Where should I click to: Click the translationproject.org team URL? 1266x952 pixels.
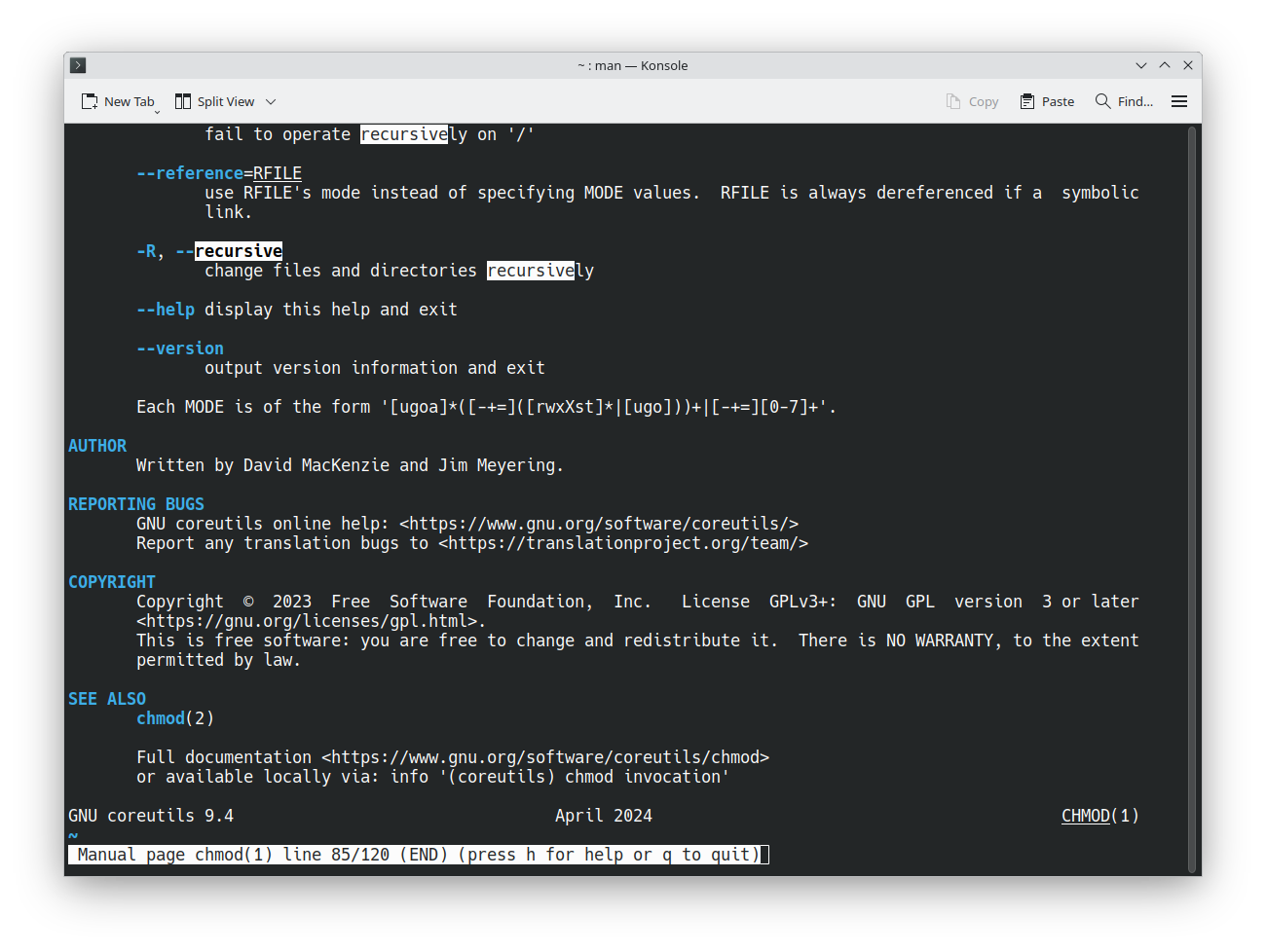623,543
